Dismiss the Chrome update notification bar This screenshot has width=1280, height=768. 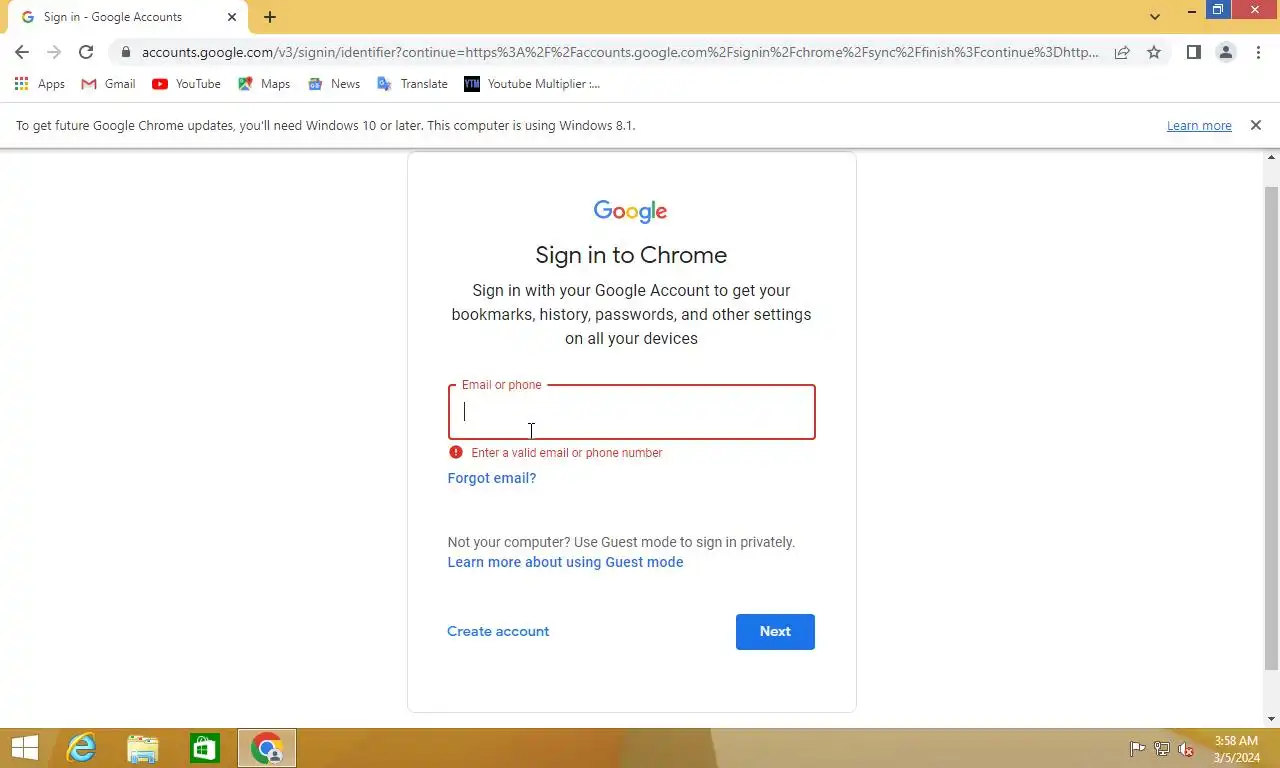point(1256,125)
